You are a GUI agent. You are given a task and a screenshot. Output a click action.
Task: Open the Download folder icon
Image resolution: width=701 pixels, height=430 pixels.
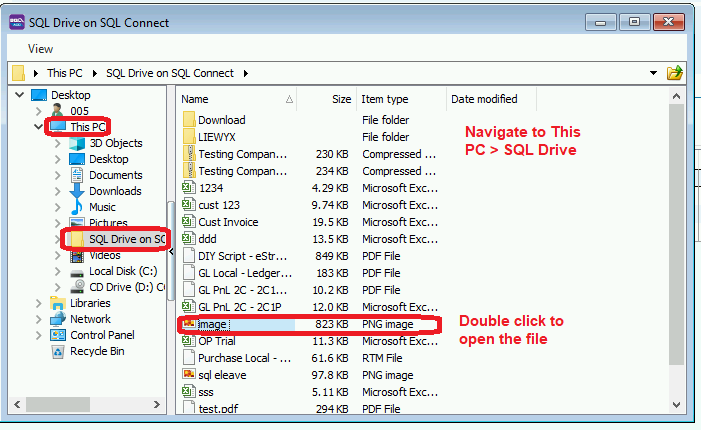189,120
